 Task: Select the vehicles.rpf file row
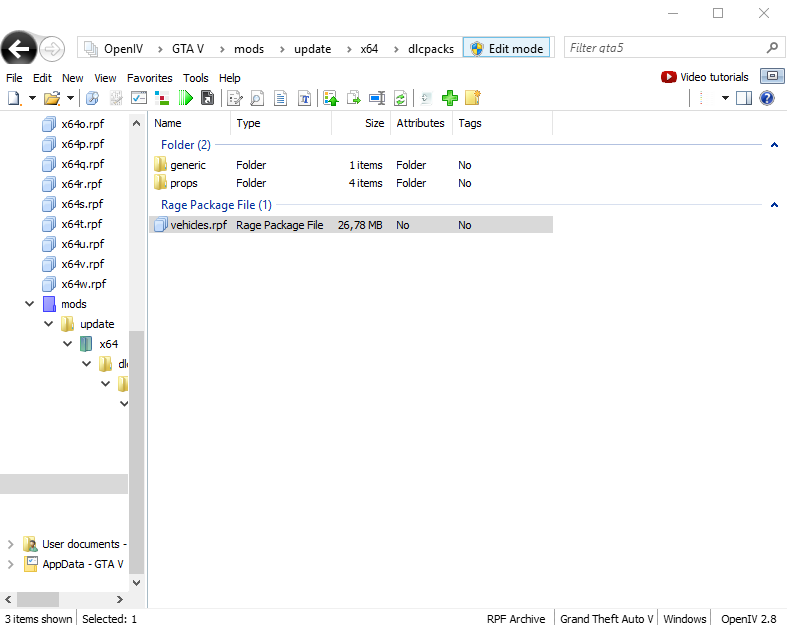(351, 225)
